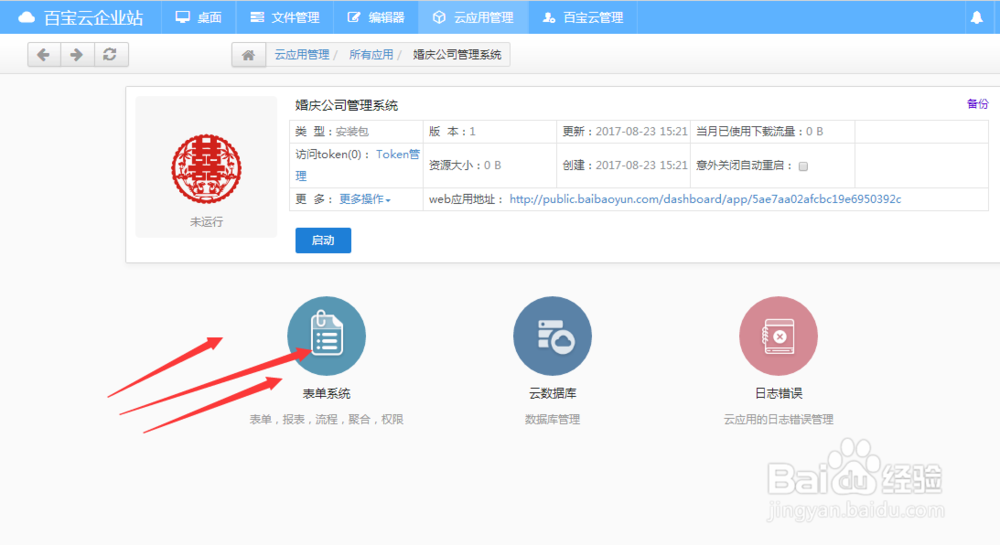Screen dimensions: 1000x545
Task: Click 云应用的日志错误管理 description text
Action: 778,419
